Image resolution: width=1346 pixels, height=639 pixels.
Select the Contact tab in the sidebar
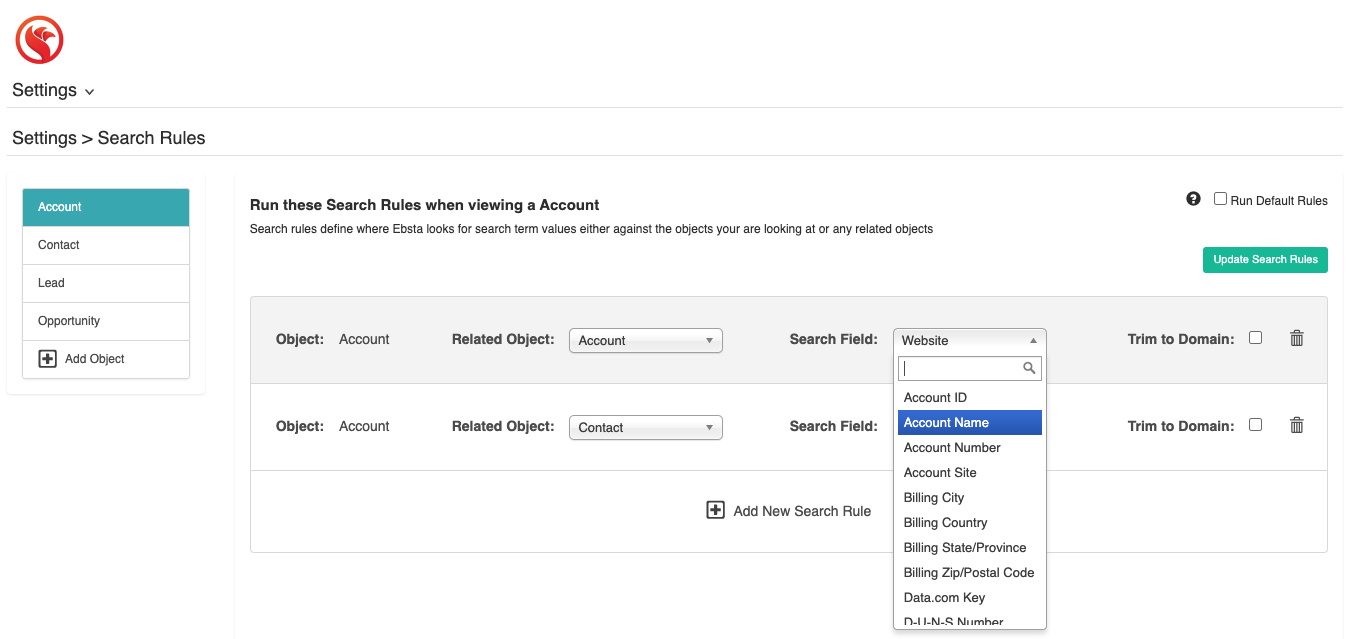point(106,245)
